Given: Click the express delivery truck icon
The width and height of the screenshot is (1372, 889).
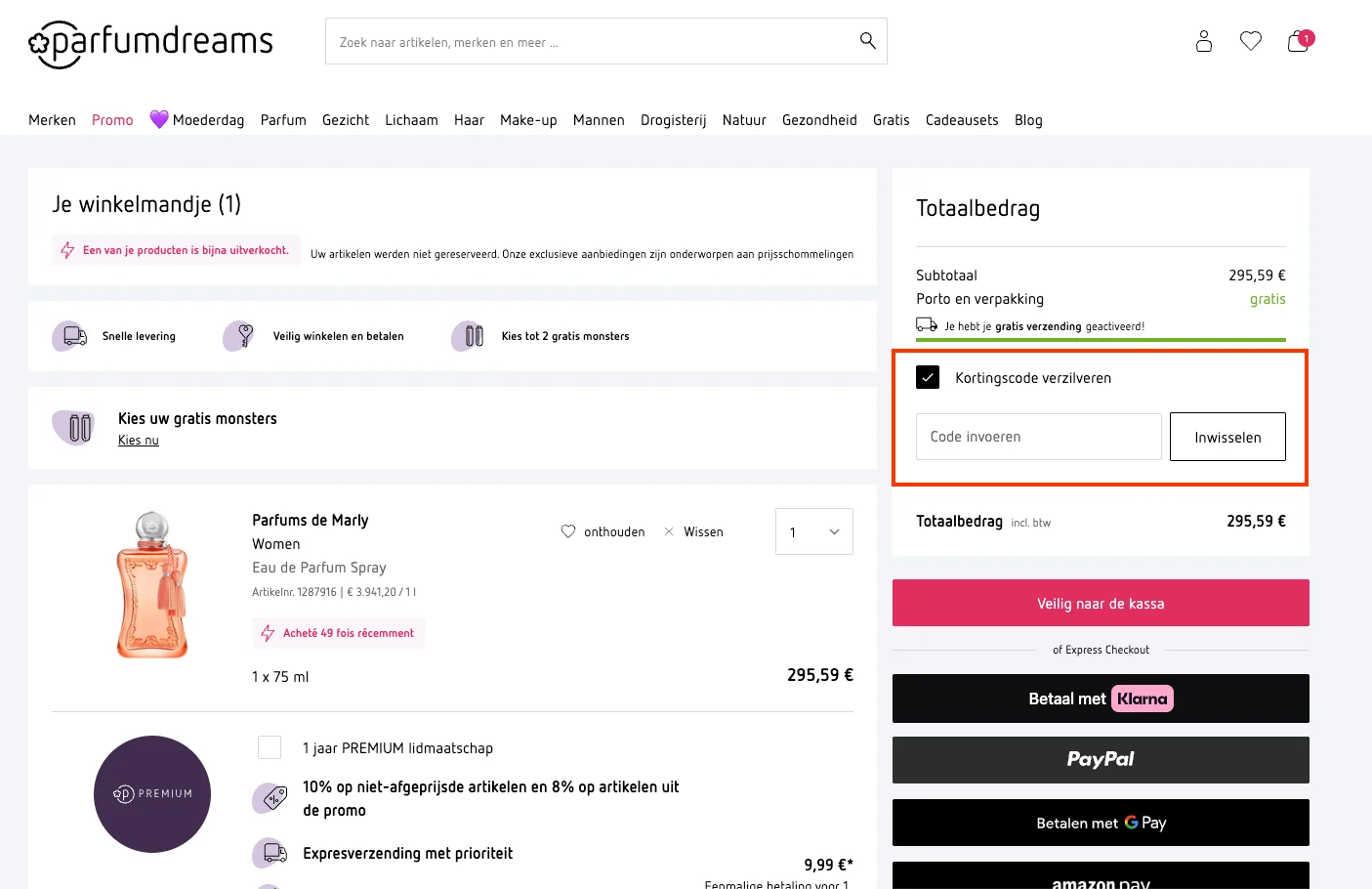Looking at the screenshot, I should (270, 853).
